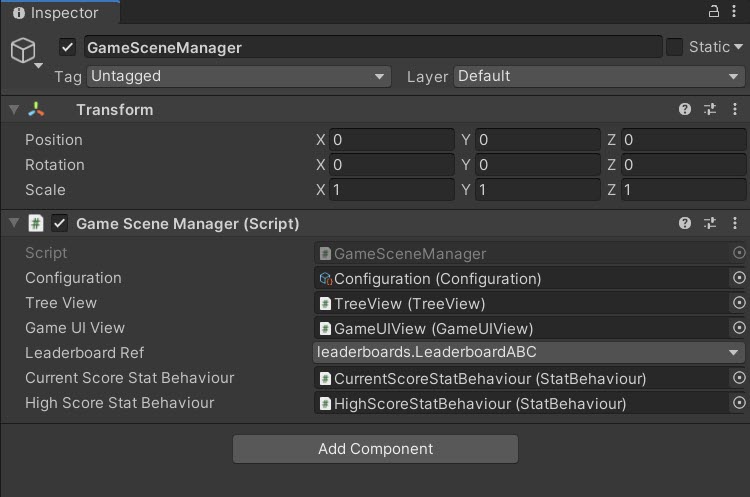Image resolution: width=750 pixels, height=497 pixels.
Task: Open Transform component three-dot context menu
Action: [736, 110]
